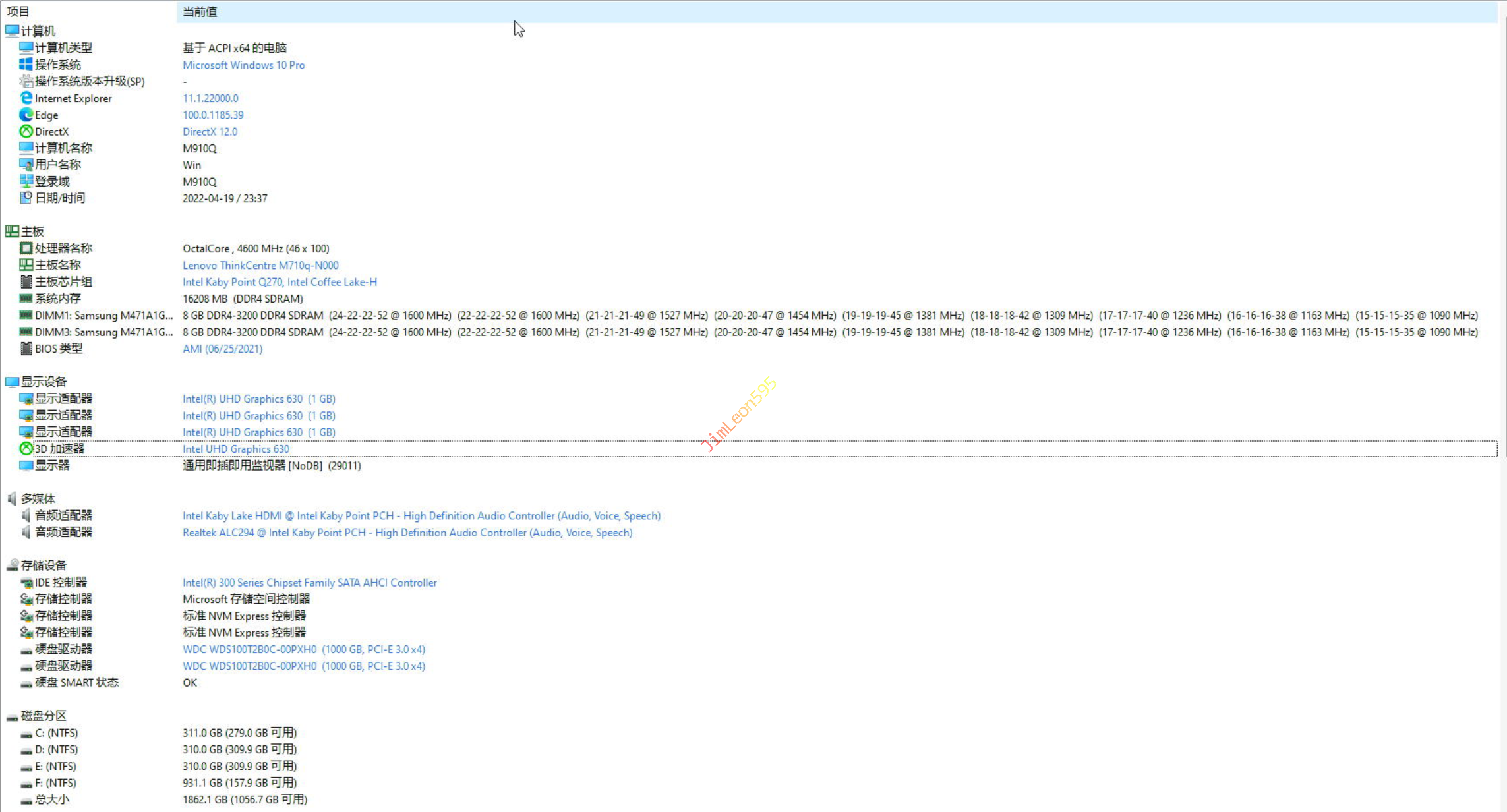The image size is (1507, 812).
Task: Click the BIOS 类型 chip icon
Action: [26, 348]
